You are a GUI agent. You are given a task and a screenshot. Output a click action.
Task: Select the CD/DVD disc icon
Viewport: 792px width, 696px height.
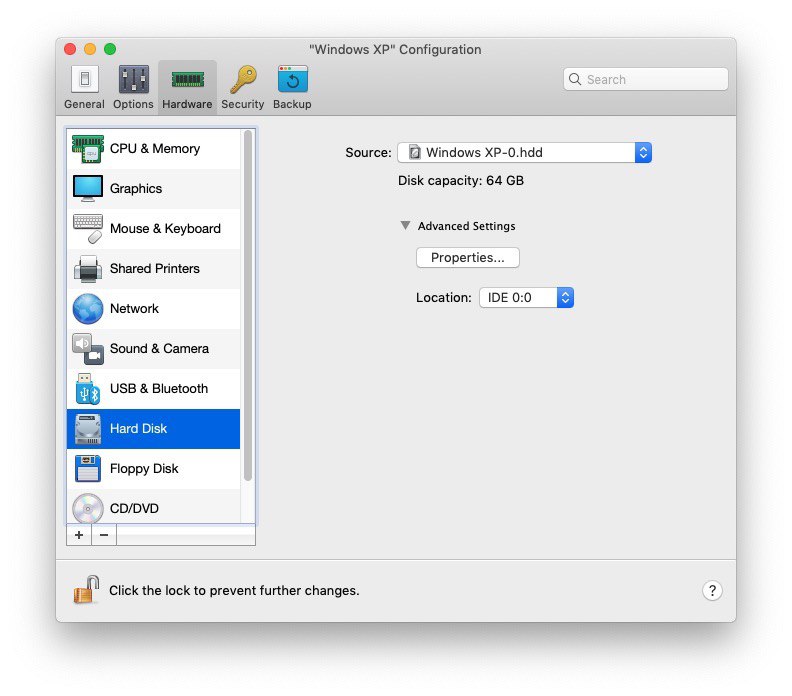88,508
